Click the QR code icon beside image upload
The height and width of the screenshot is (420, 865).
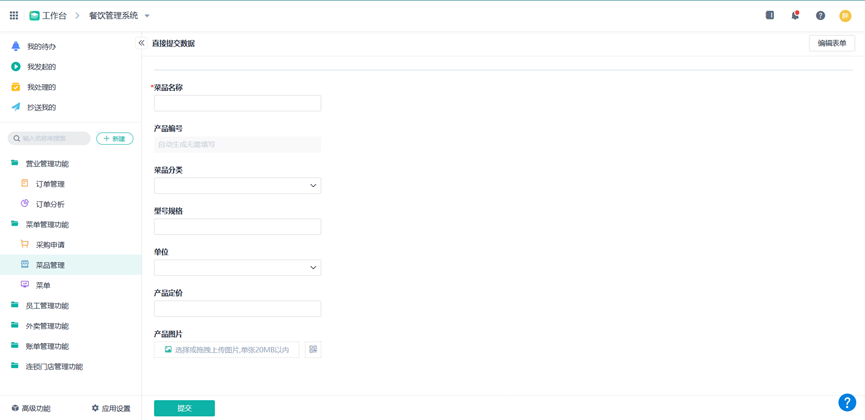tap(313, 350)
